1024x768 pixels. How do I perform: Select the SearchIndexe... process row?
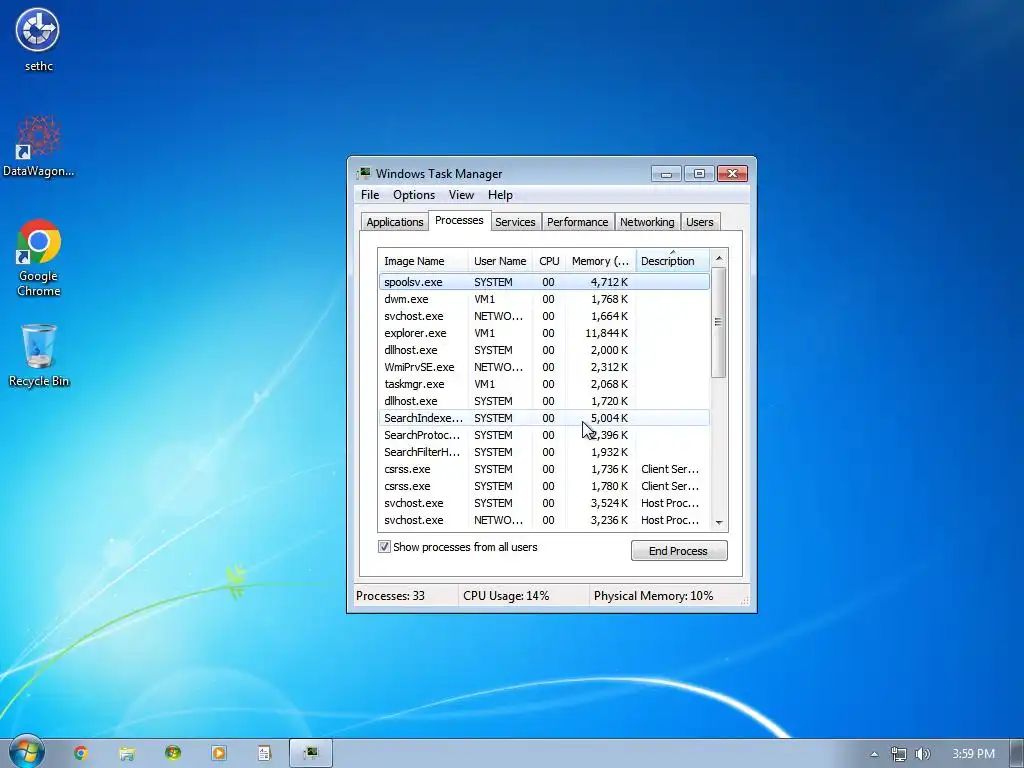click(544, 418)
